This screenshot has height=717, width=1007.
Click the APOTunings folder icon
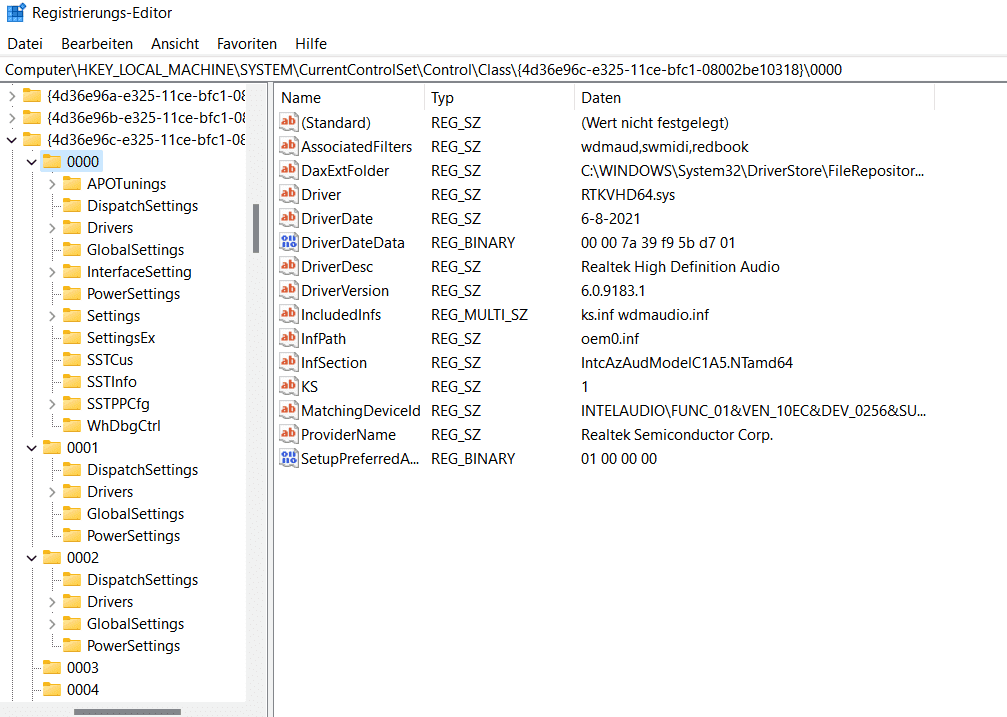click(x=72, y=184)
